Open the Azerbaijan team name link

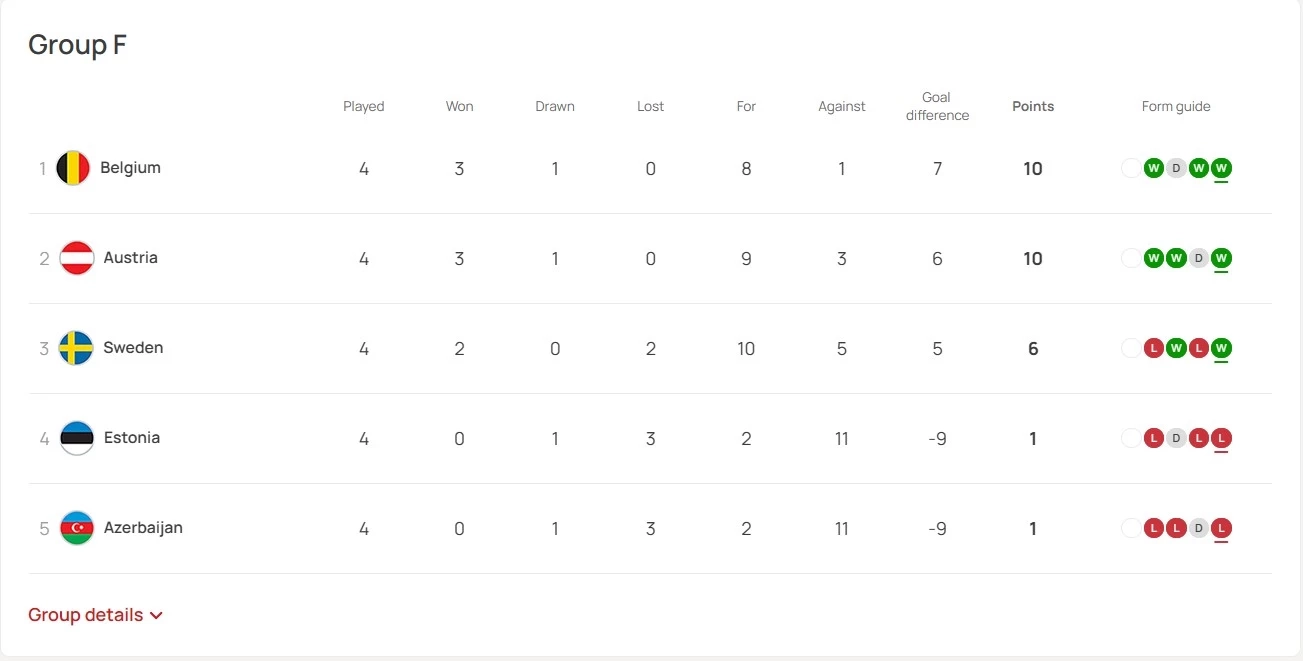(x=143, y=528)
